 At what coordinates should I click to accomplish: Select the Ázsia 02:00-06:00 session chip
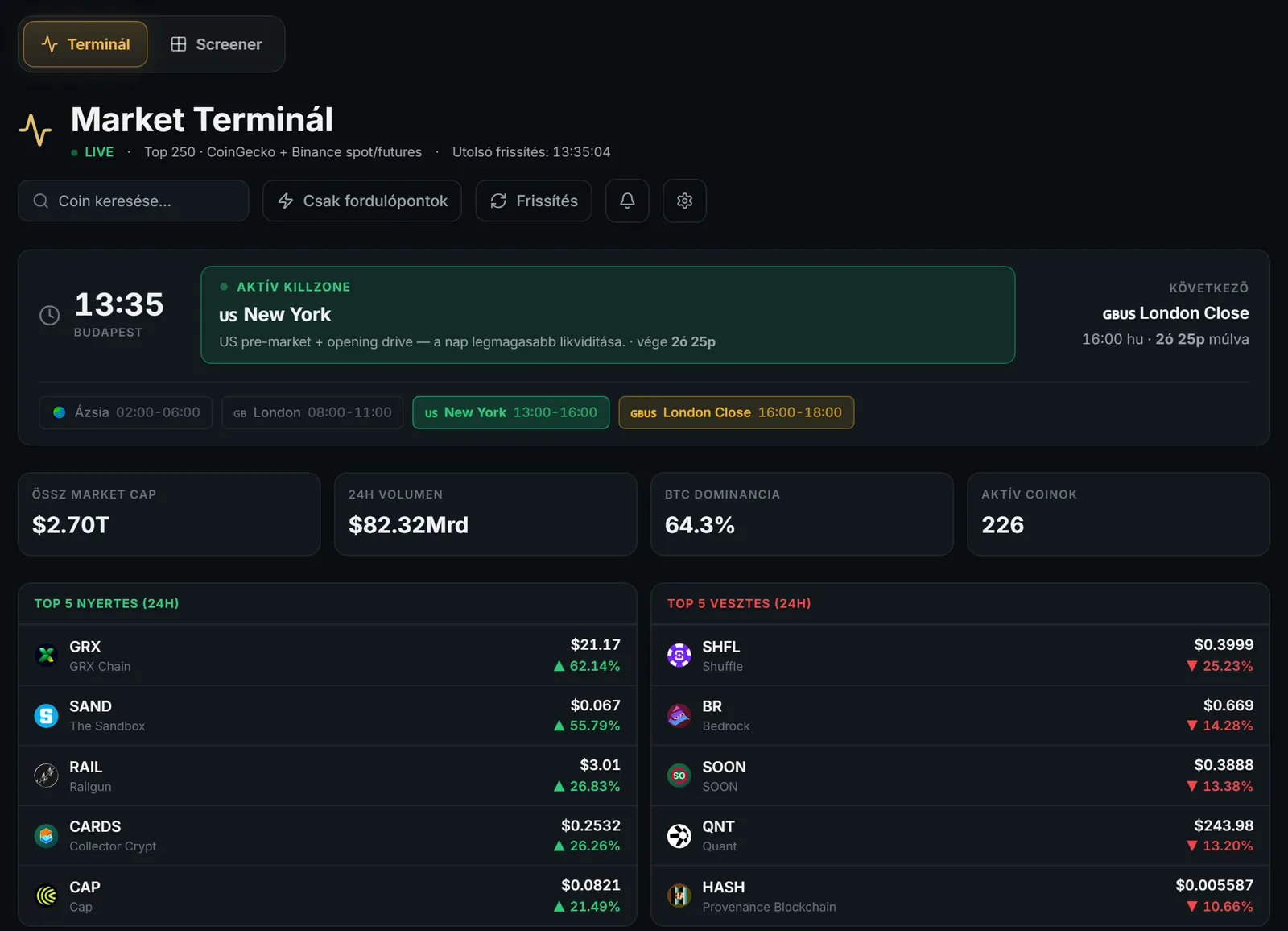tap(126, 412)
